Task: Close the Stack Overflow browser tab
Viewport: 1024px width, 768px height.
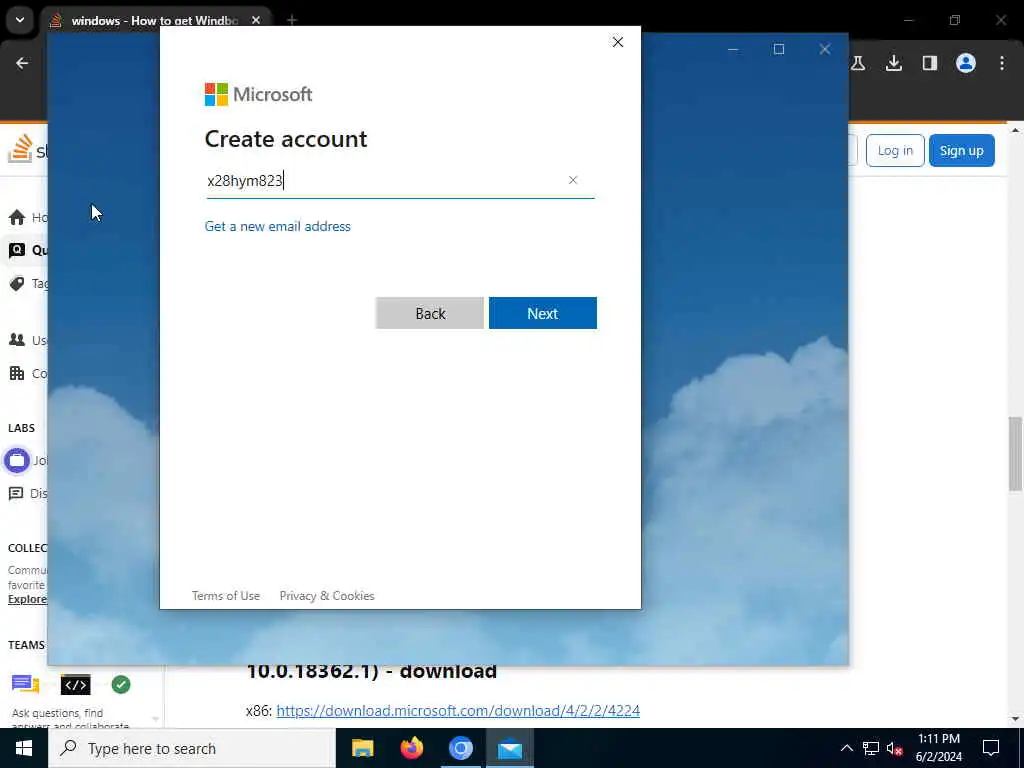Action: 256,20
